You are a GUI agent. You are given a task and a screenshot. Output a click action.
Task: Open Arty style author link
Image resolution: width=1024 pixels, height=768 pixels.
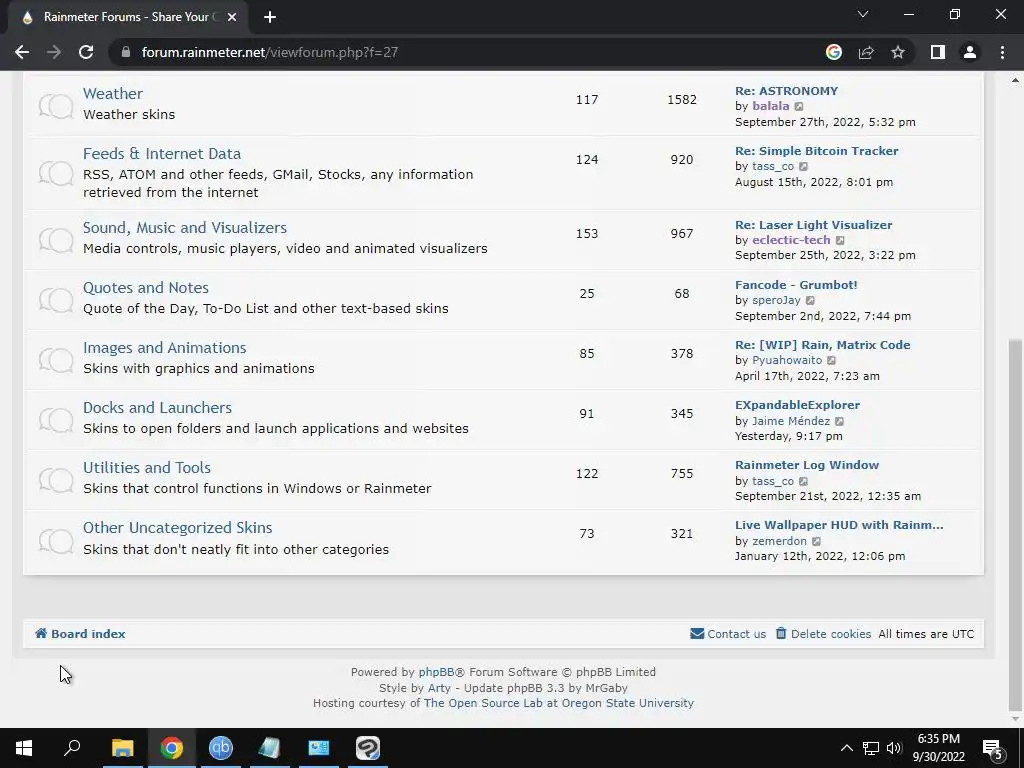[x=439, y=688]
